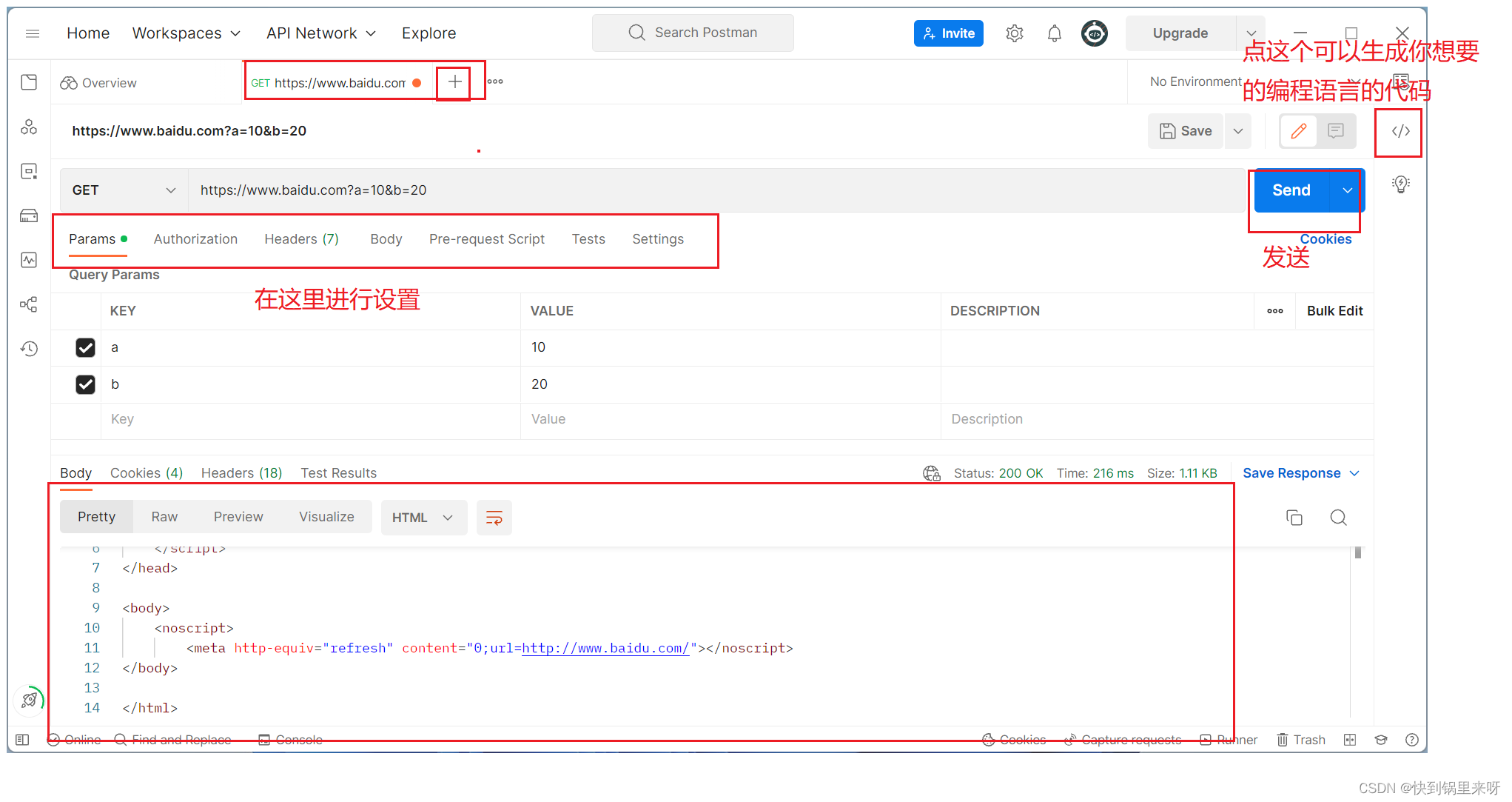Uncheck the parameter b checkbox
Image resolution: width=1512 pixels, height=802 pixels.
tap(85, 384)
